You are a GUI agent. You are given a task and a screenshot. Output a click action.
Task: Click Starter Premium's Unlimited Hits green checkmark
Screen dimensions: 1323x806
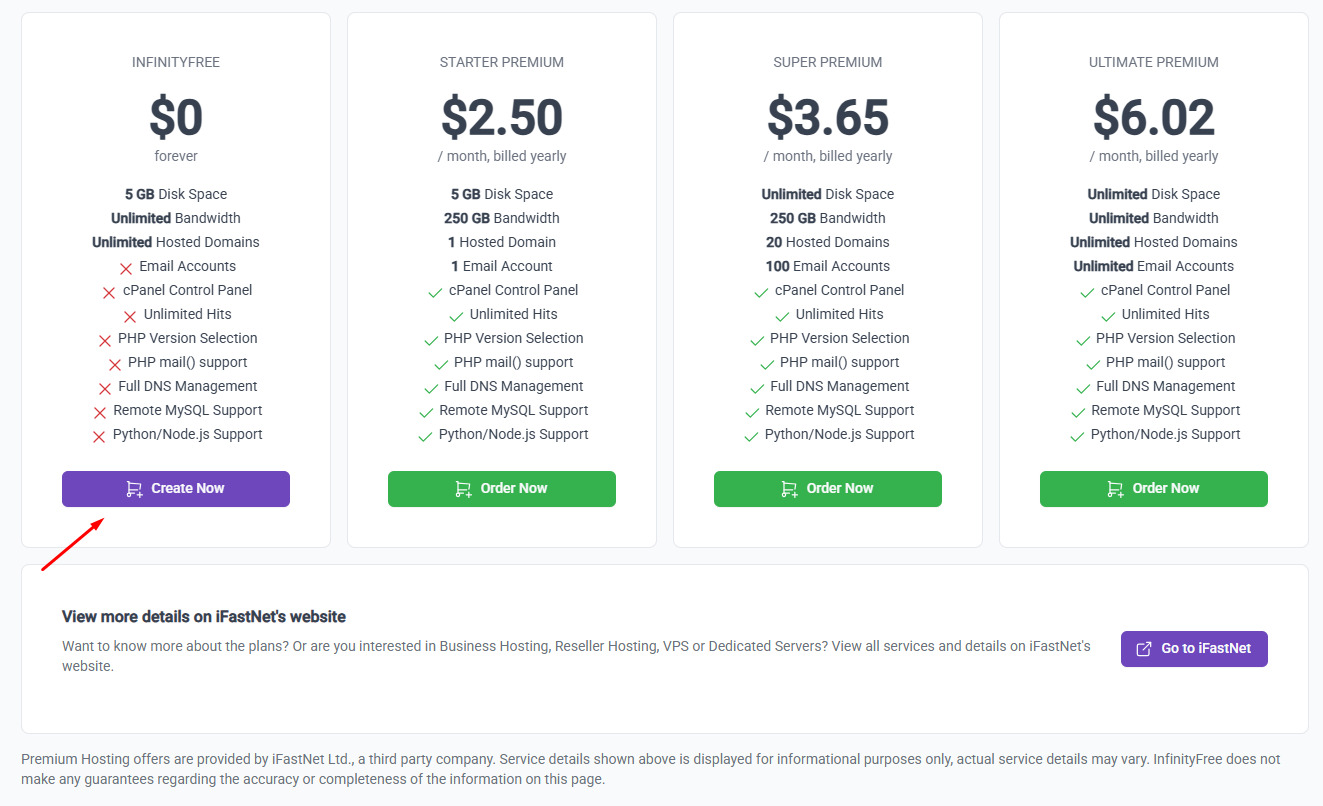(456, 316)
